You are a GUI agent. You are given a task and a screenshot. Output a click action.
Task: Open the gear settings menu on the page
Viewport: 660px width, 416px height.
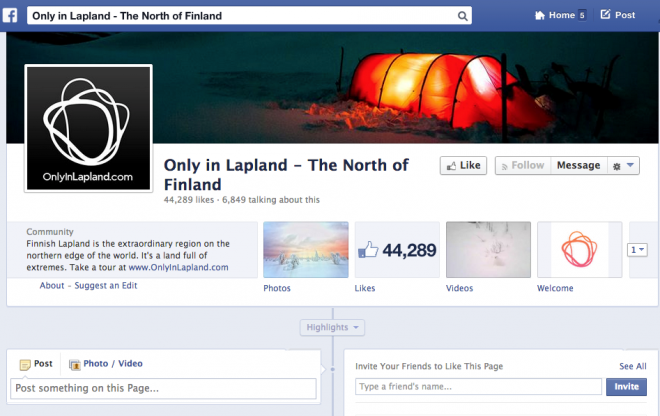623,165
